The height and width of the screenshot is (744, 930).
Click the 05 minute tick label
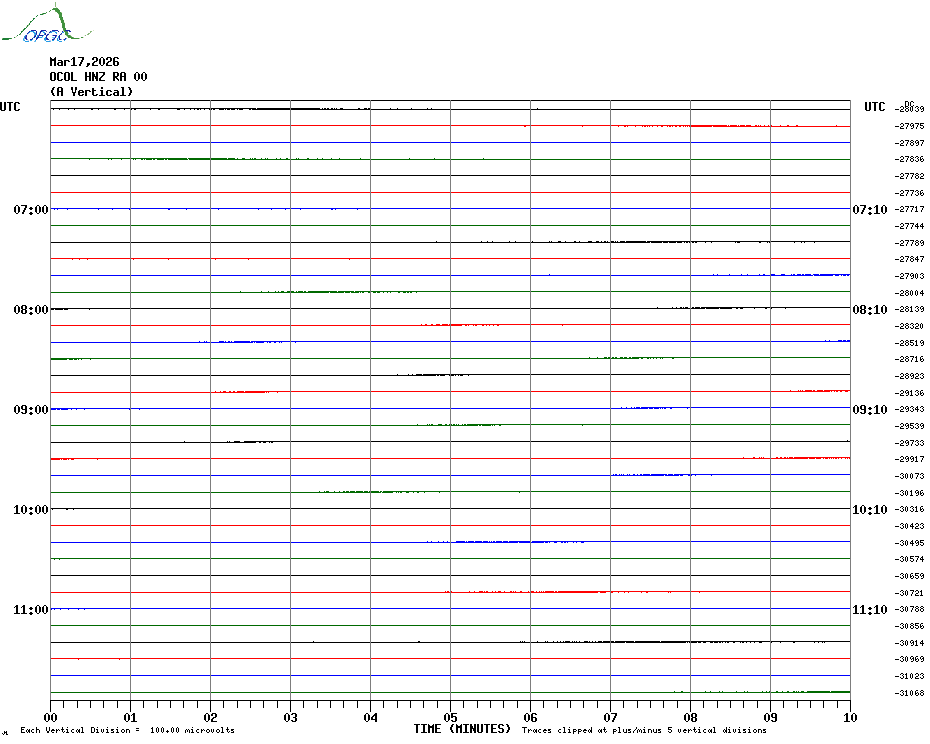[450, 717]
